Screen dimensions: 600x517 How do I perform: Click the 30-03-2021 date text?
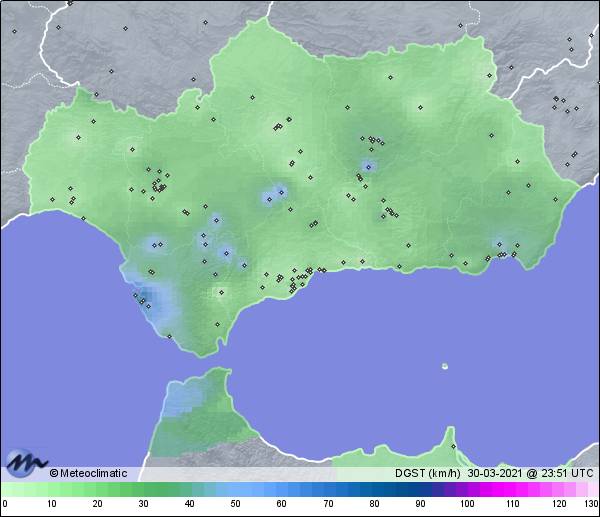click(x=497, y=473)
